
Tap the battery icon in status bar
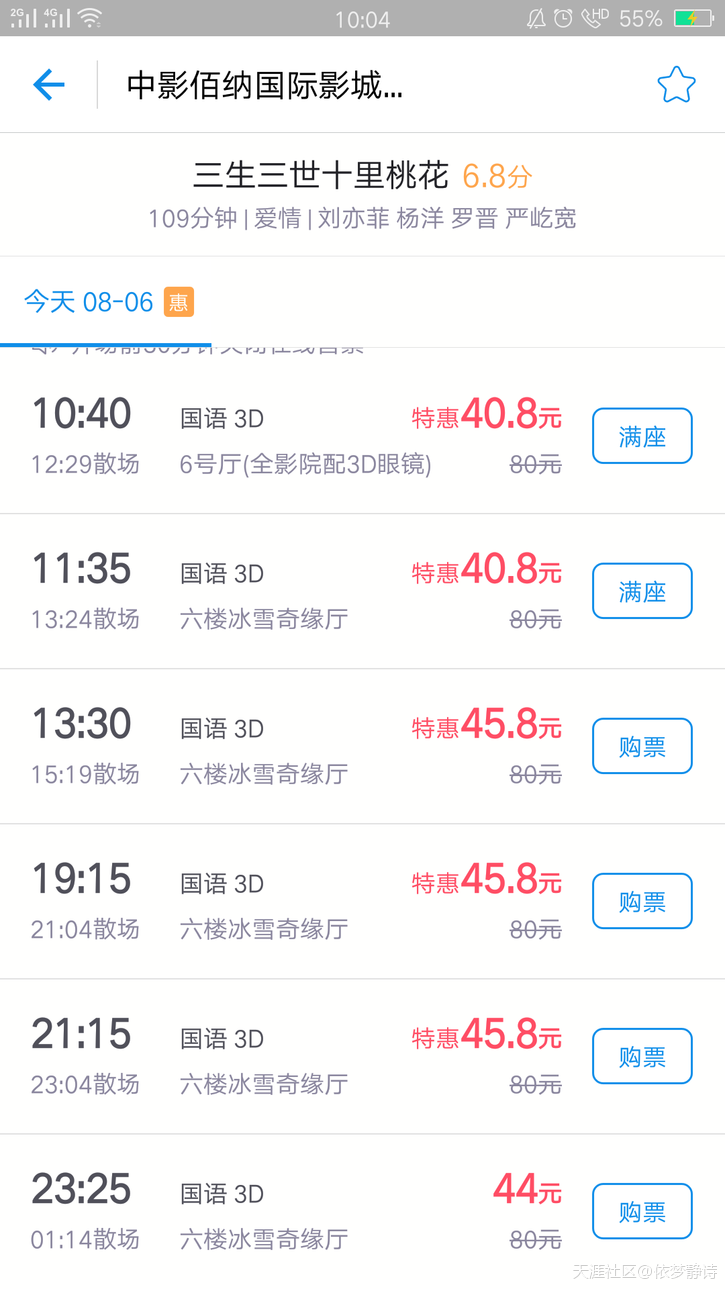coord(693,18)
